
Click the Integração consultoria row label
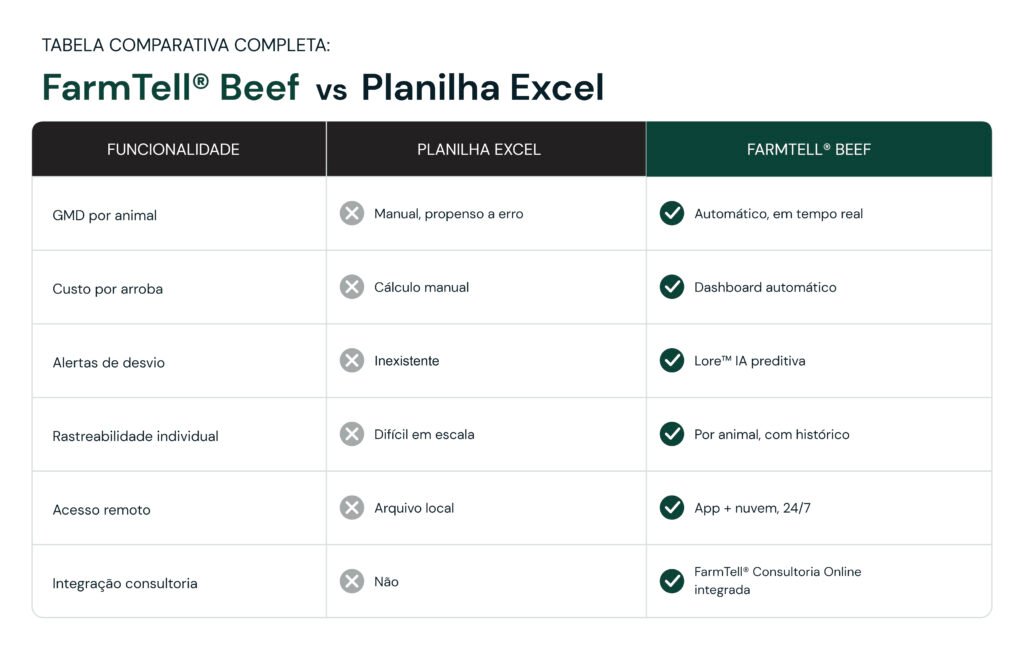[x=125, y=584]
